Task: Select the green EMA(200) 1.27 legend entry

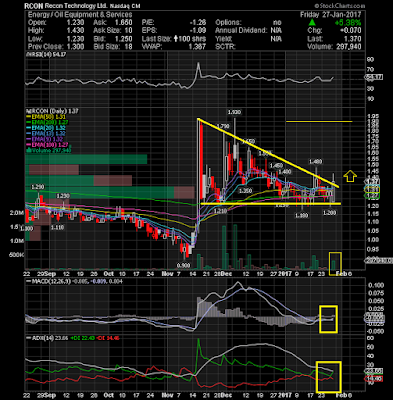Action: pyautogui.click(x=48, y=122)
